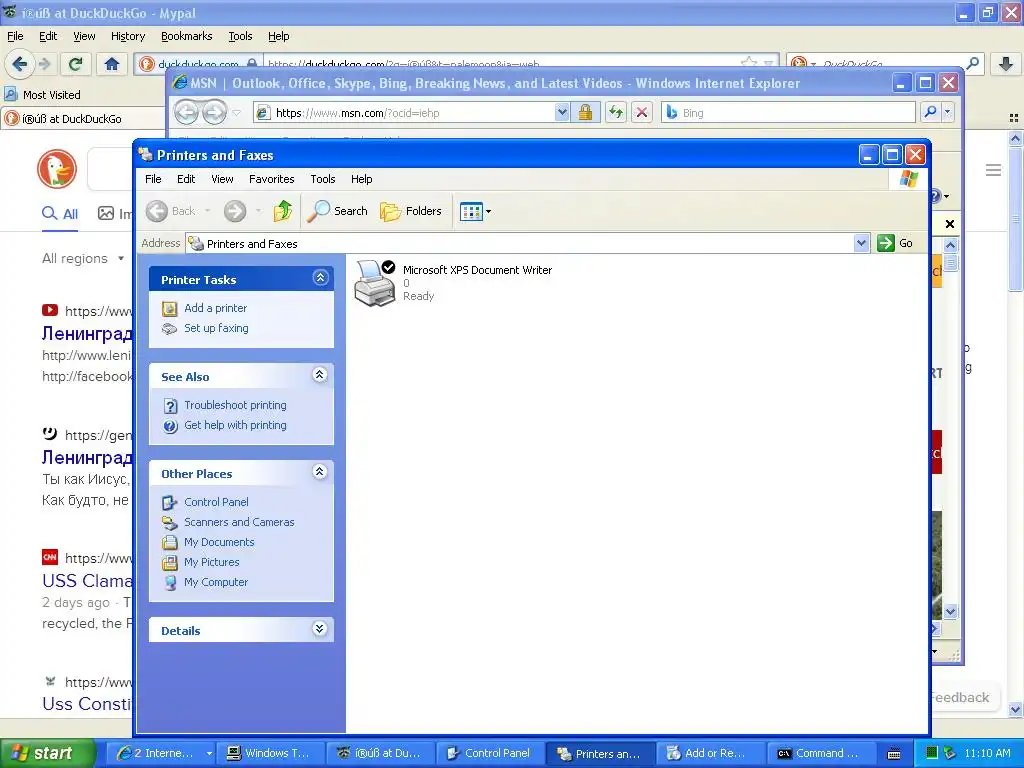
Task: Click Internet Explorer Forward button
Action: (214, 113)
